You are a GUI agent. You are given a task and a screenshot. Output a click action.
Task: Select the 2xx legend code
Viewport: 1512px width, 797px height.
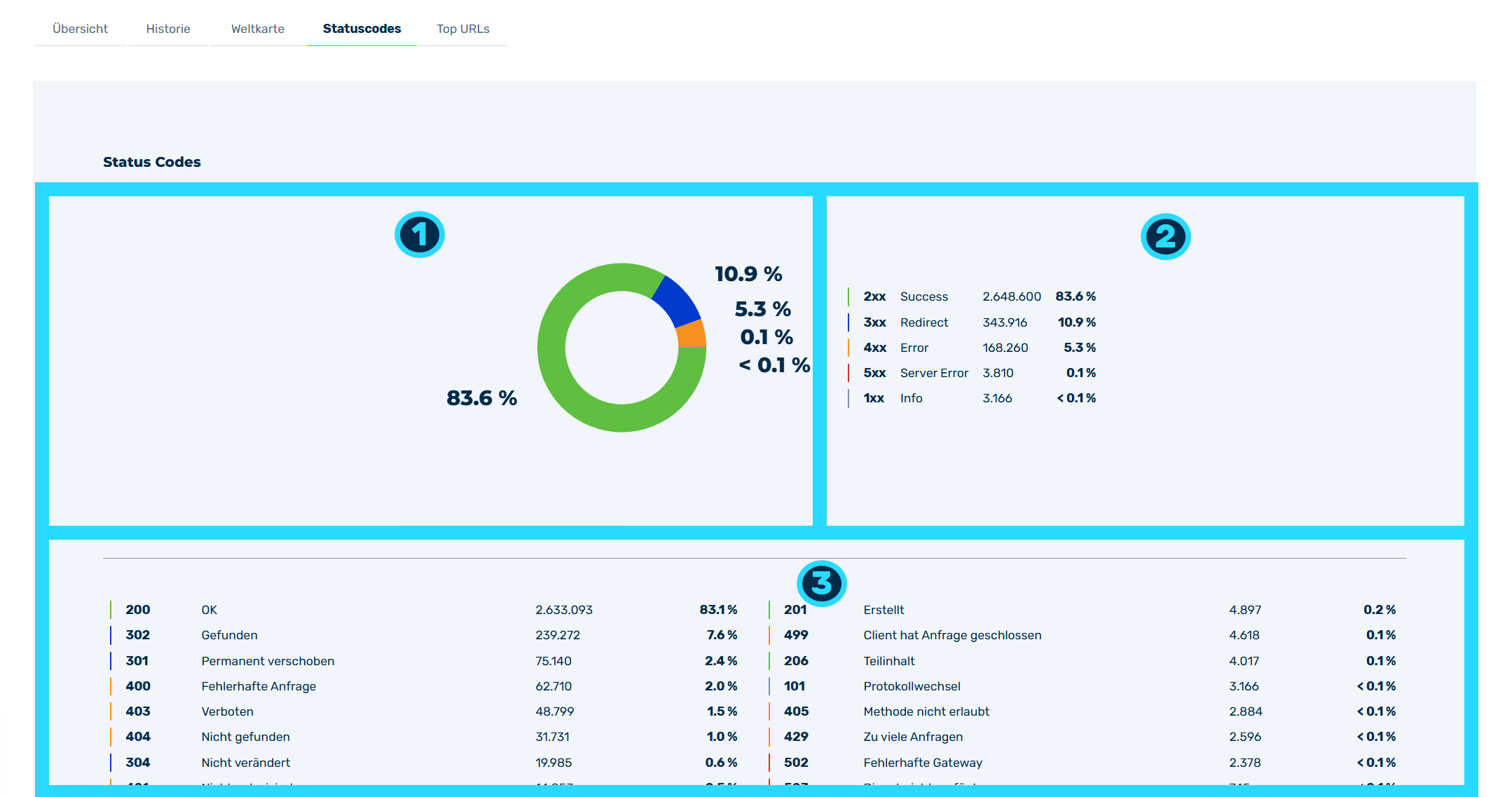[x=874, y=297]
